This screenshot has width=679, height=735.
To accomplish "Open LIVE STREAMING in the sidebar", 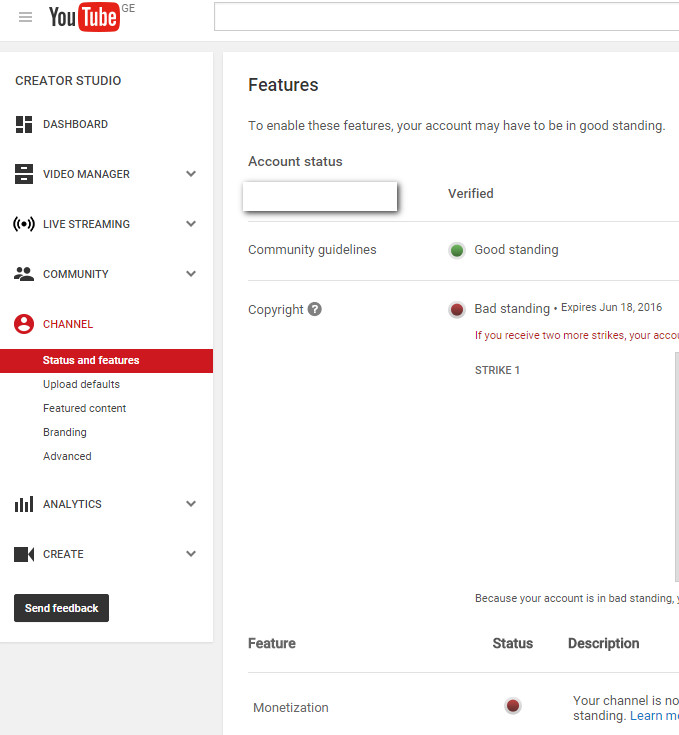I will click(x=86, y=224).
